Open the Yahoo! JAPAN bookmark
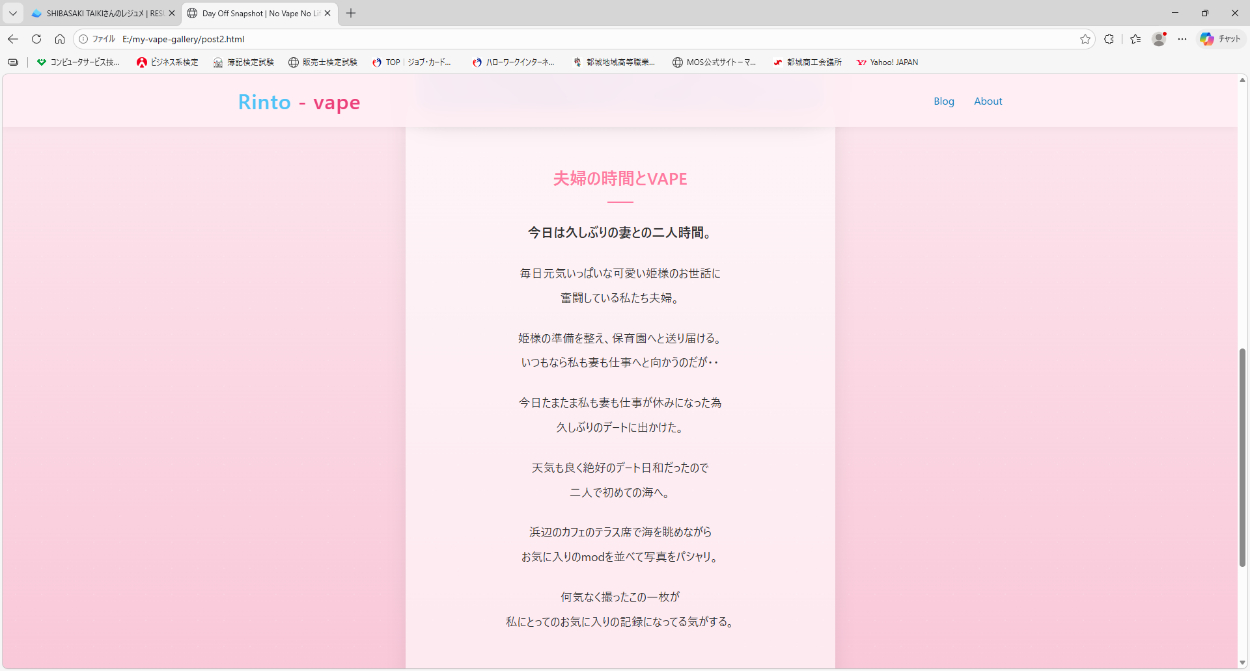The width and height of the screenshot is (1250, 671). click(x=887, y=62)
